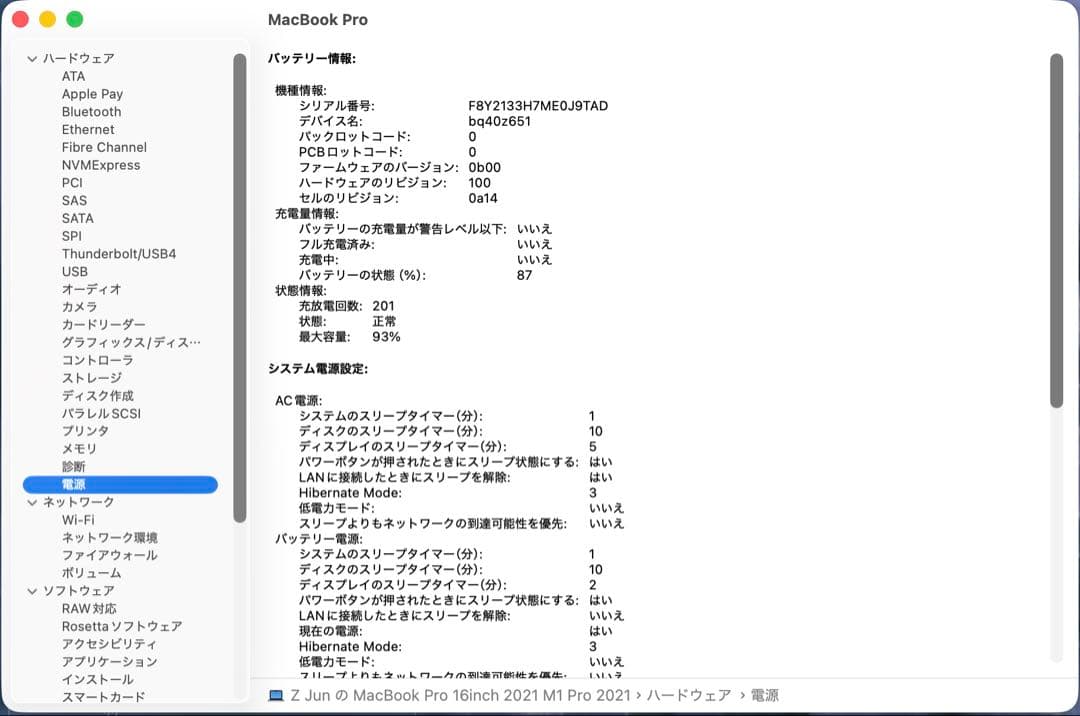Select ATA in the sidebar
The width and height of the screenshot is (1080, 716).
point(74,76)
